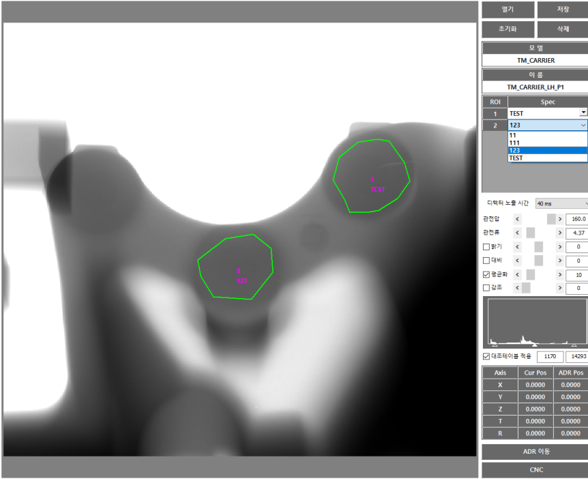The height and width of the screenshot is (479, 588).
Task: Toggle the 대조테이블 적용 checkbox
Action: [486, 356]
